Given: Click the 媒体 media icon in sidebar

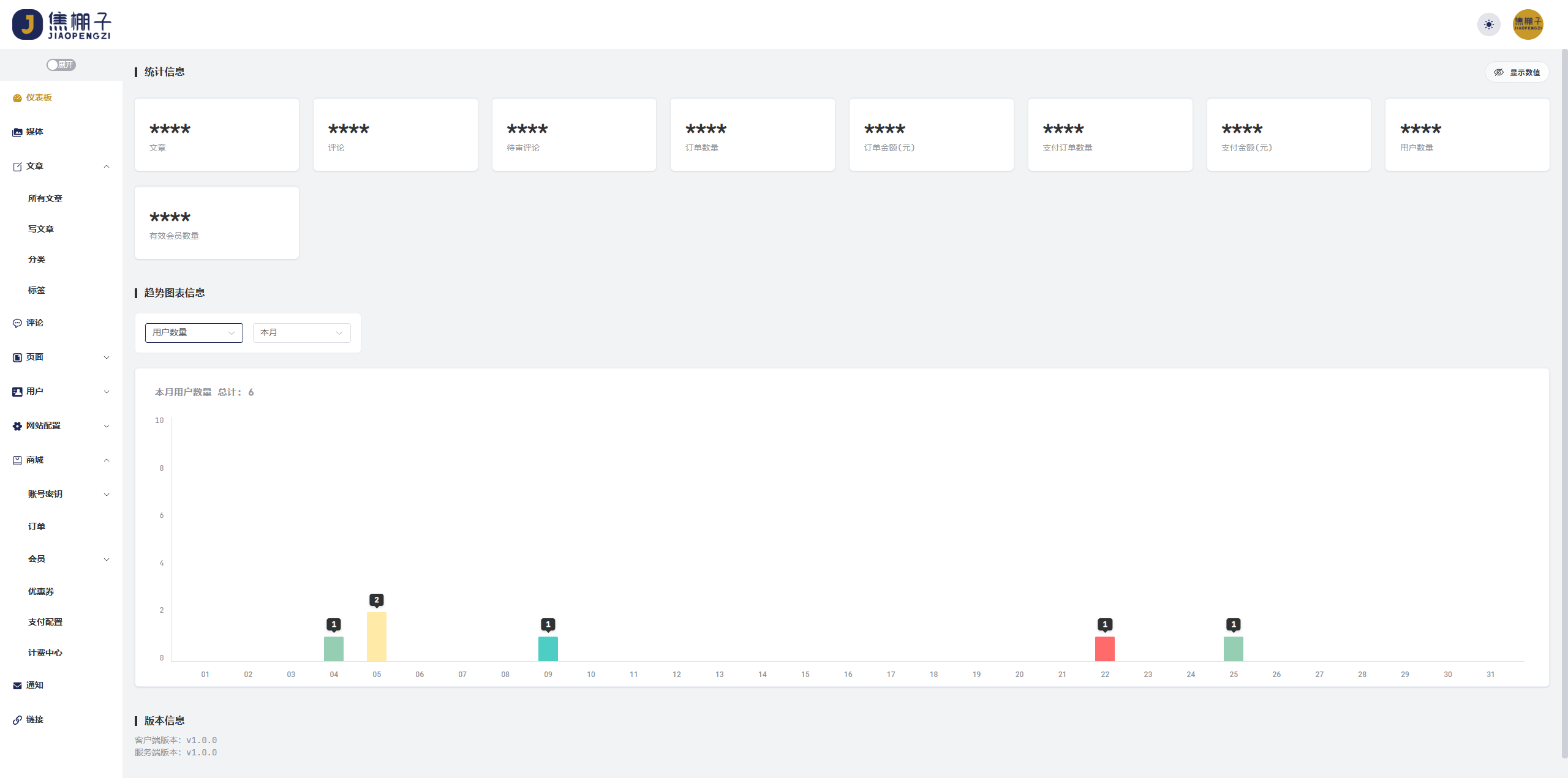Looking at the screenshot, I should [17, 132].
